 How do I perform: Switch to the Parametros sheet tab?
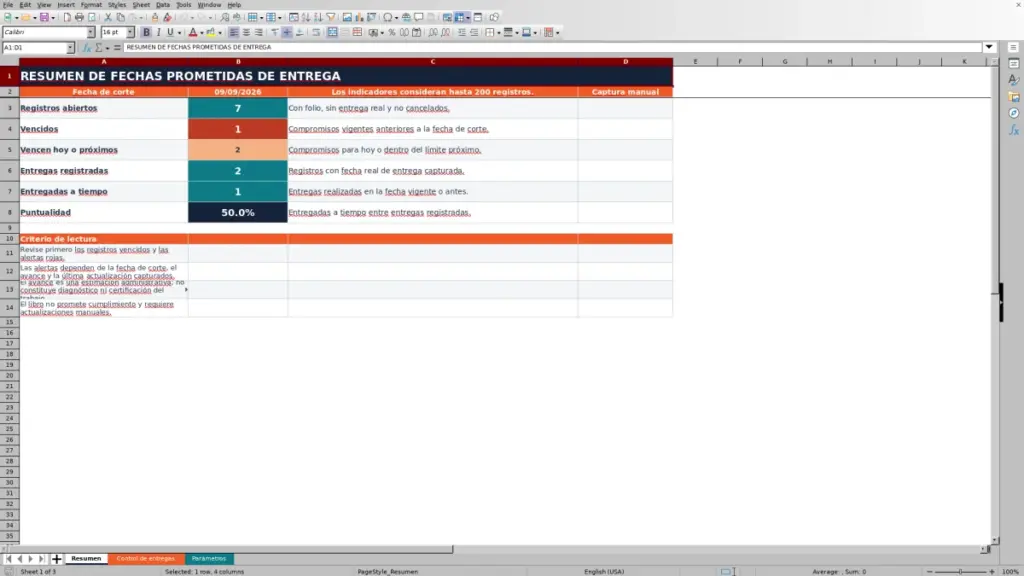coord(209,559)
